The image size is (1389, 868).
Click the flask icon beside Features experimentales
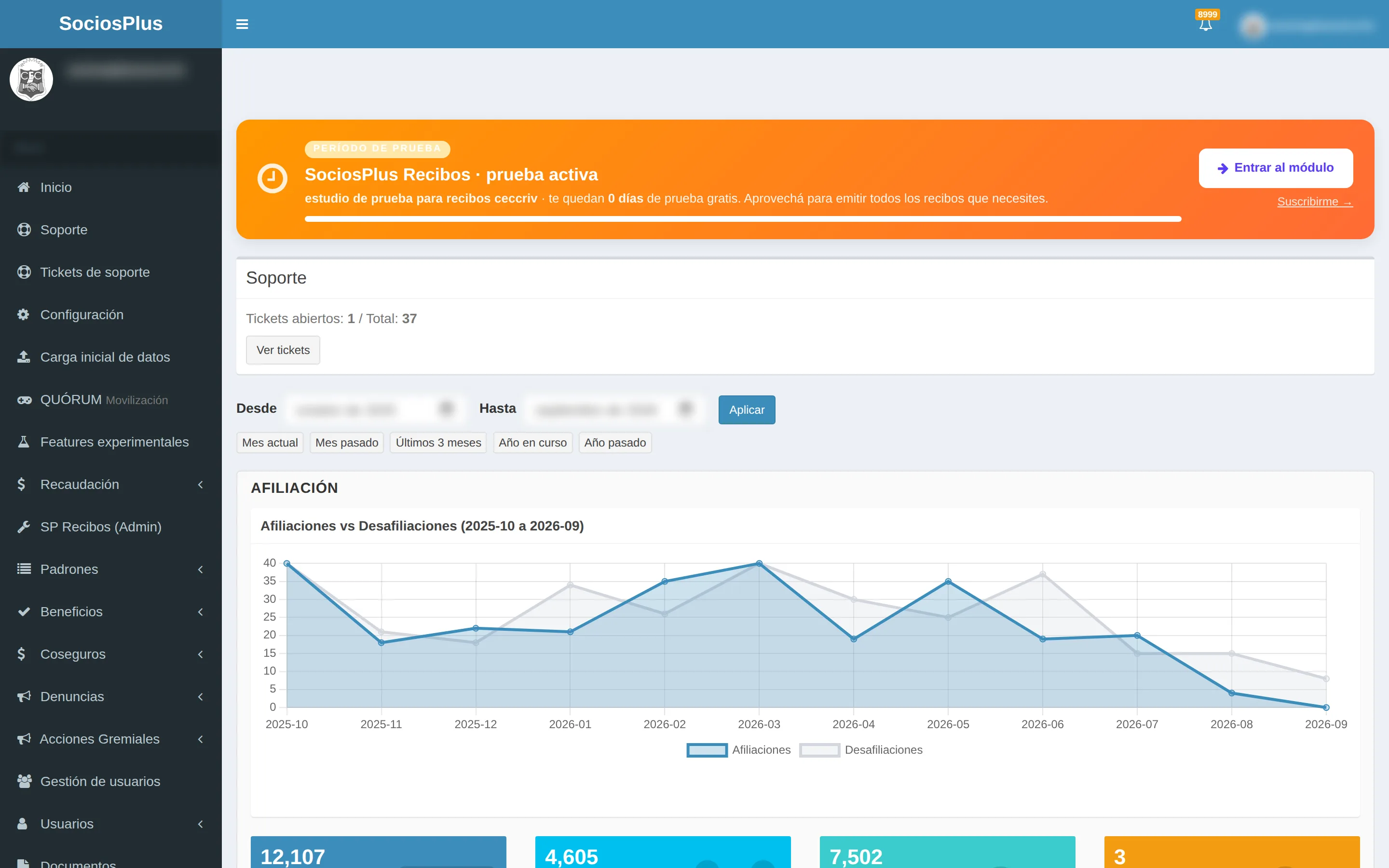point(24,442)
